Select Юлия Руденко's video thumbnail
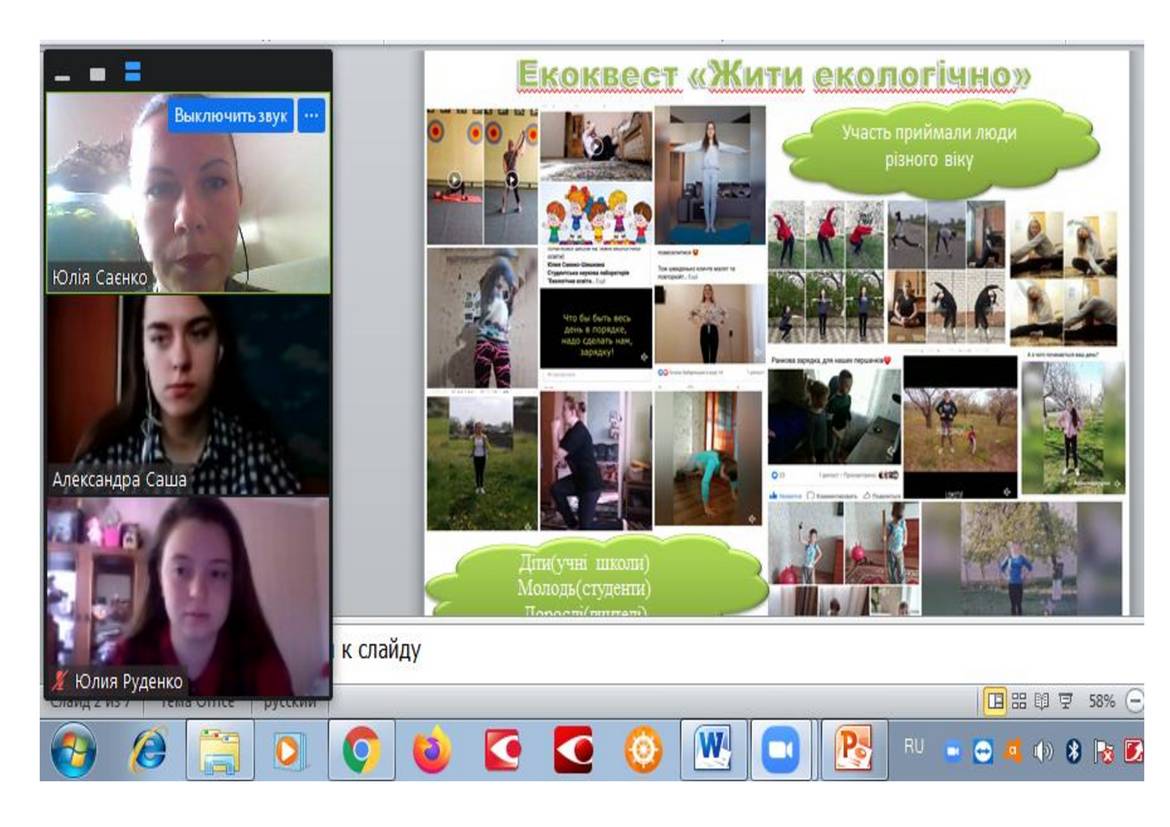This screenshot has width=1170, height=827. (x=188, y=597)
